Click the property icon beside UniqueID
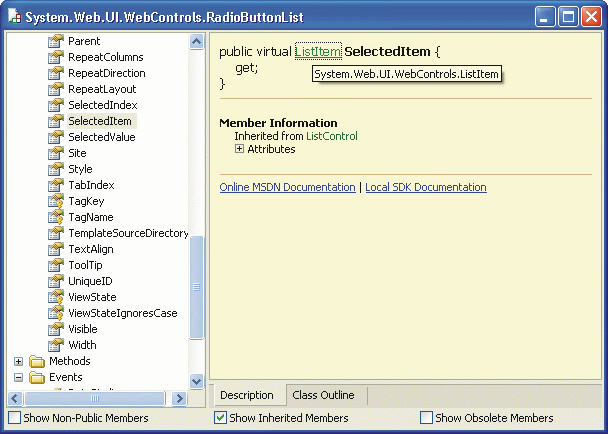This screenshot has height=434, width=608. pos(56,281)
